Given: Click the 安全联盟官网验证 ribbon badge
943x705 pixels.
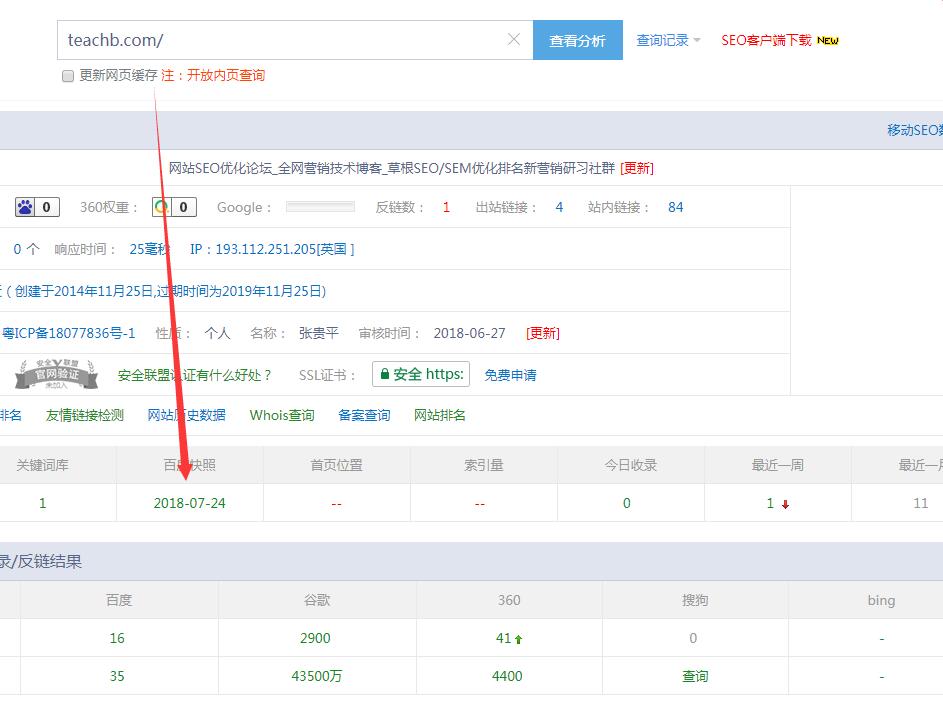Looking at the screenshot, I should click(55, 374).
